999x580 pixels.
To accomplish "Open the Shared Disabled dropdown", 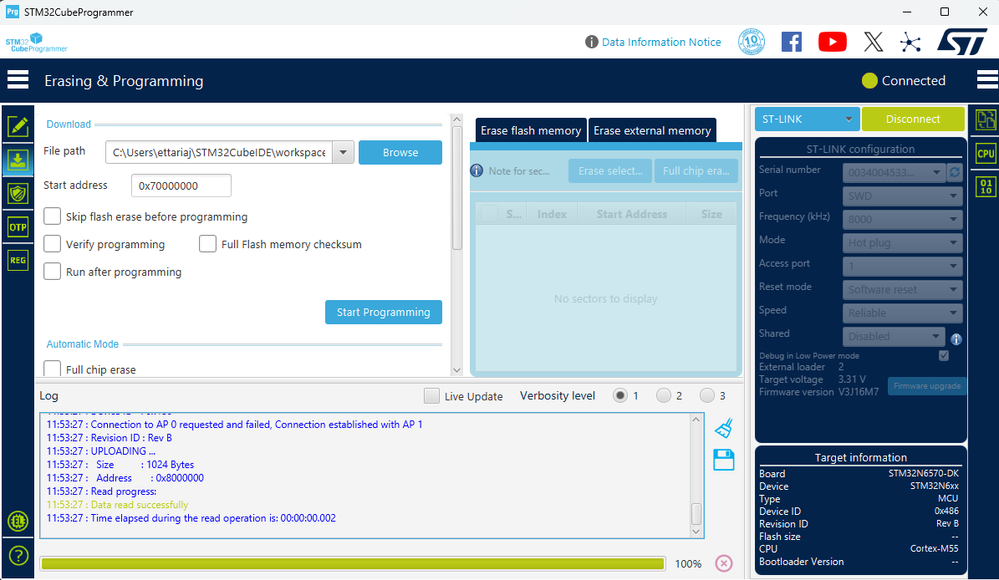I will point(893,336).
